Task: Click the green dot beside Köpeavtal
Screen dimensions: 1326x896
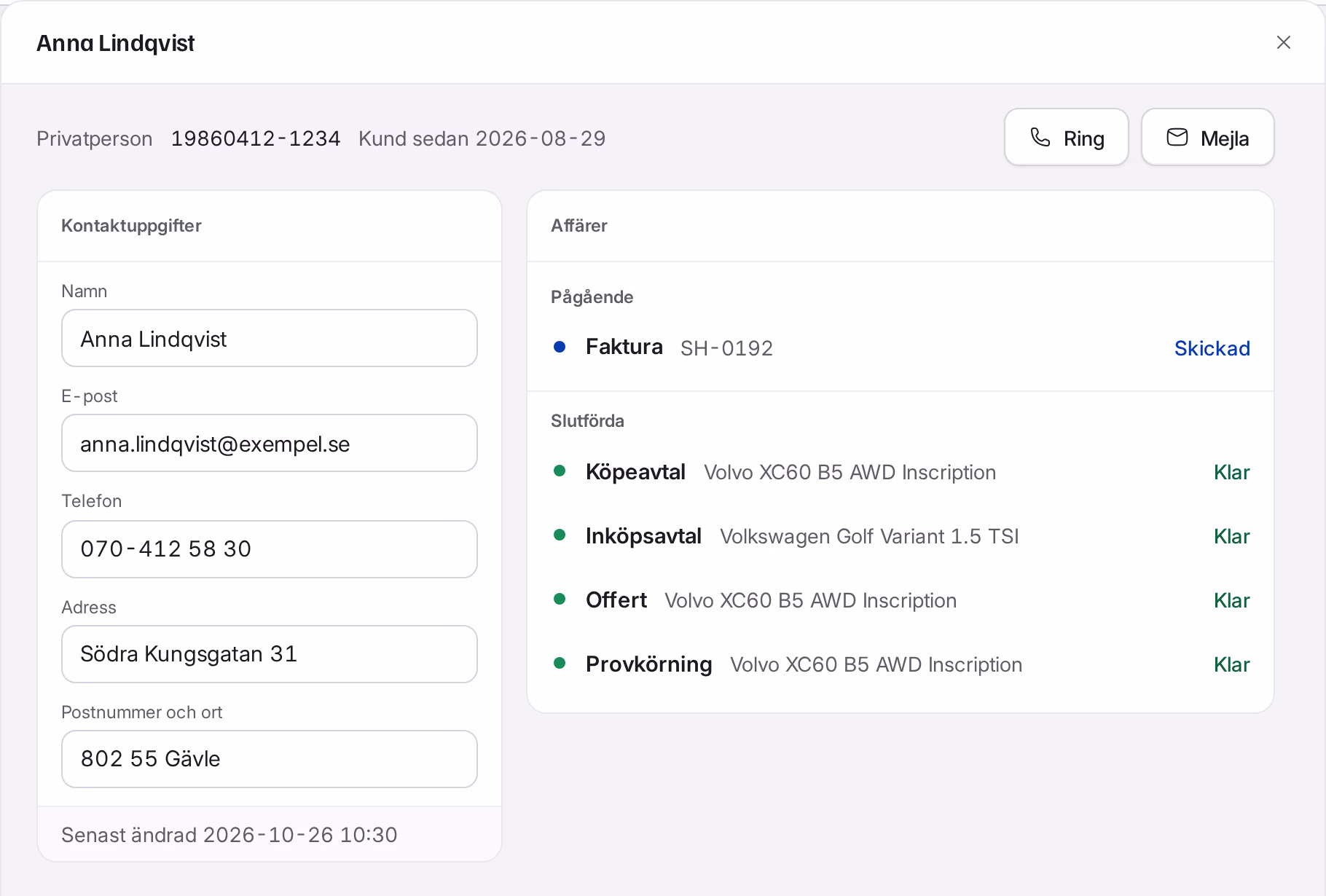Action: (x=560, y=471)
